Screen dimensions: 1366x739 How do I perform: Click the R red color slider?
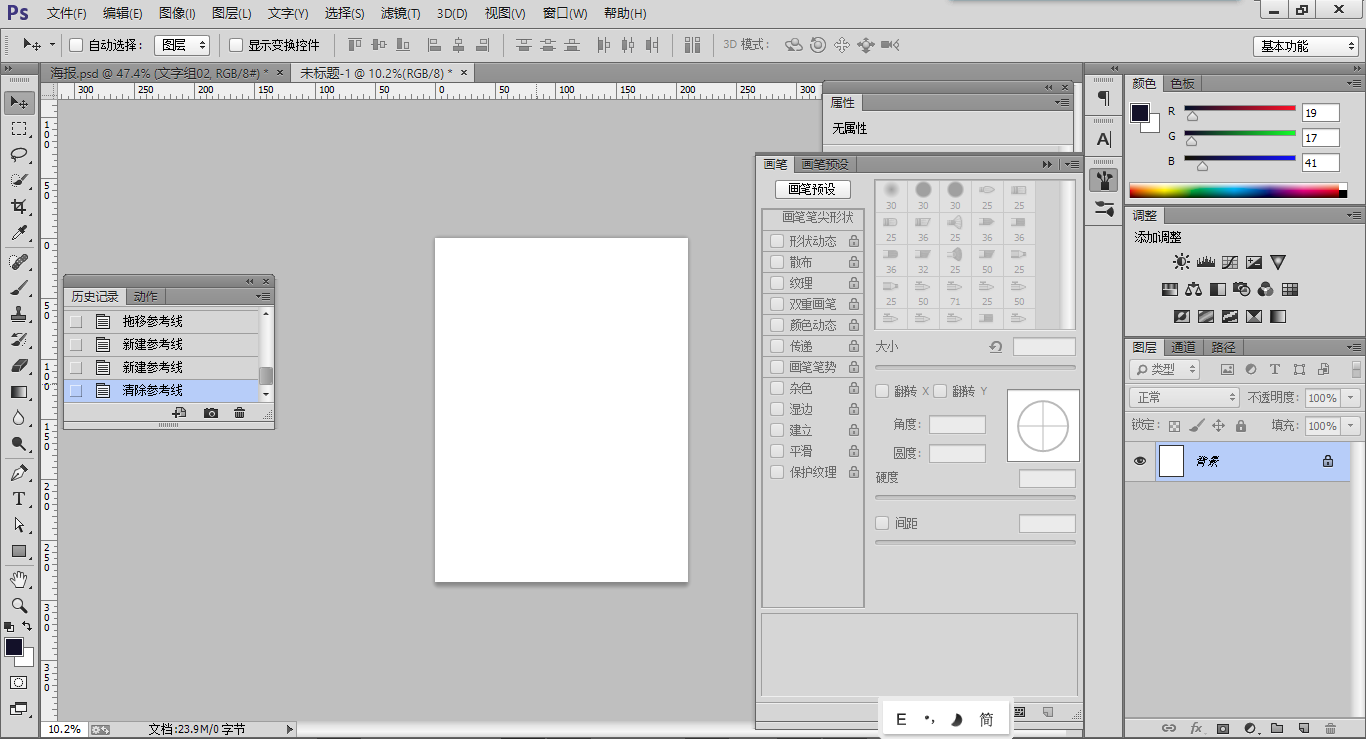pos(1240,109)
